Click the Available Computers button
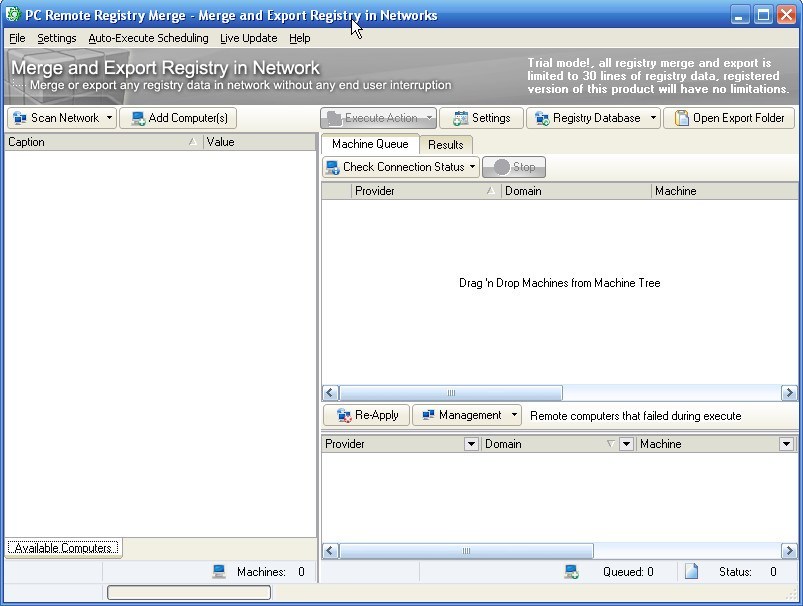Viewport: 803px width, 606px height. (62, 547)
